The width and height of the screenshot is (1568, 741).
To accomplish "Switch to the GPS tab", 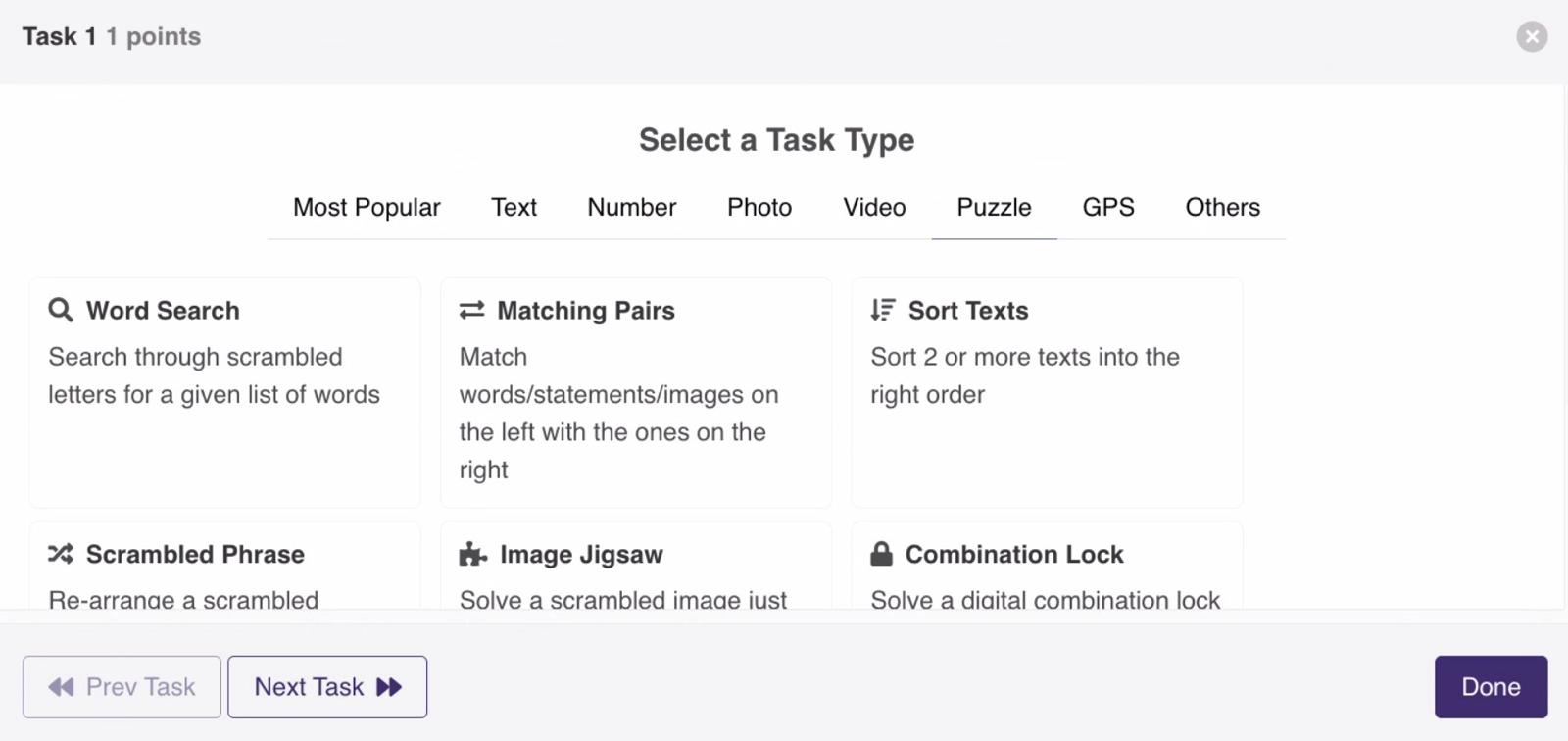I will pyautogui.click(x=1108, y=207).
